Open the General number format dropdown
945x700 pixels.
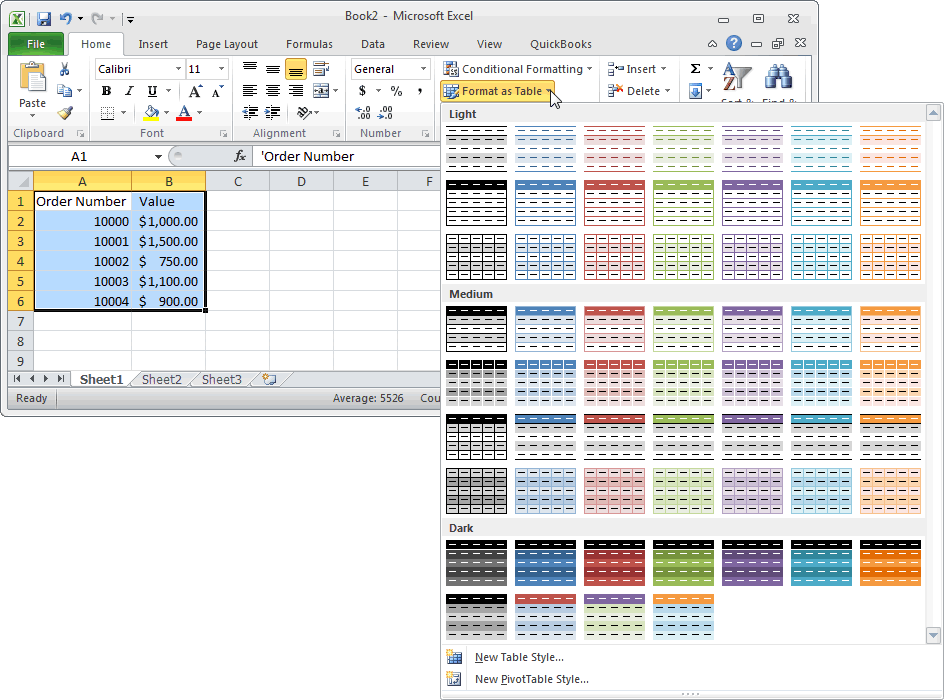pyautogui.click(x=423, y=69)
